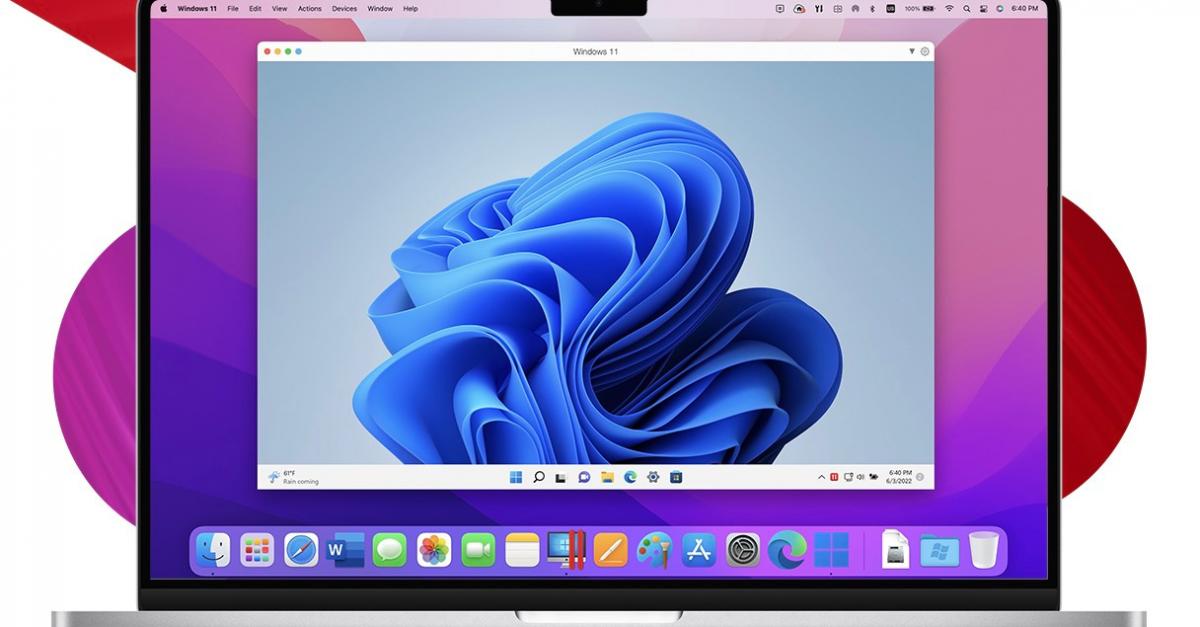
Task: Open the Windows taskbar clock showing 6:40 PM
Action: [x=900, y=477]
